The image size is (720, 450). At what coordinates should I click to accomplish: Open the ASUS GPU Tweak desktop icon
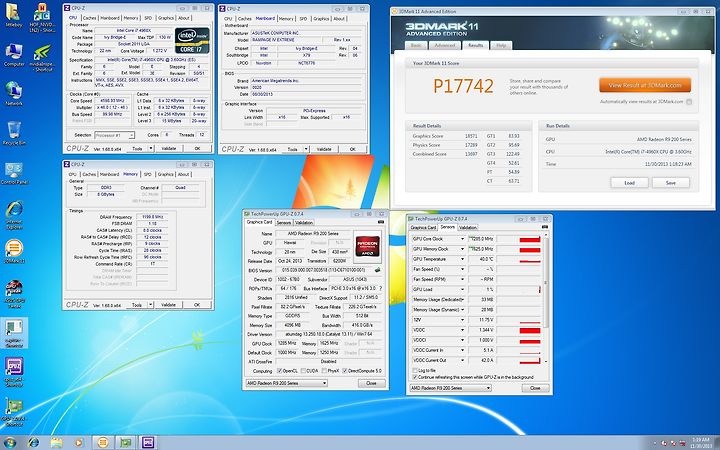pos(14,294)
